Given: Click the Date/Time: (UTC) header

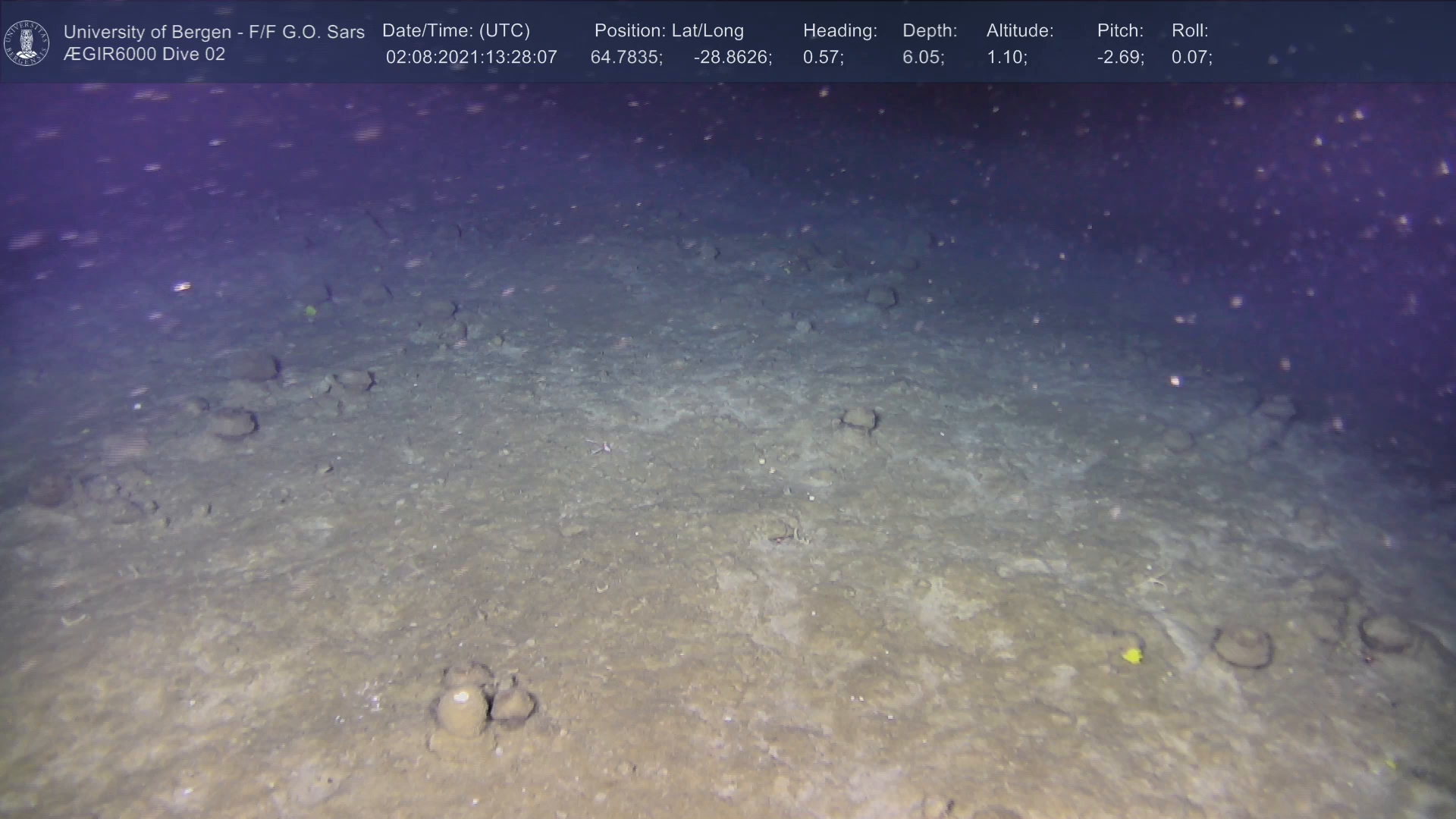Looking at the screenshot, I should (x=456, y=31).
